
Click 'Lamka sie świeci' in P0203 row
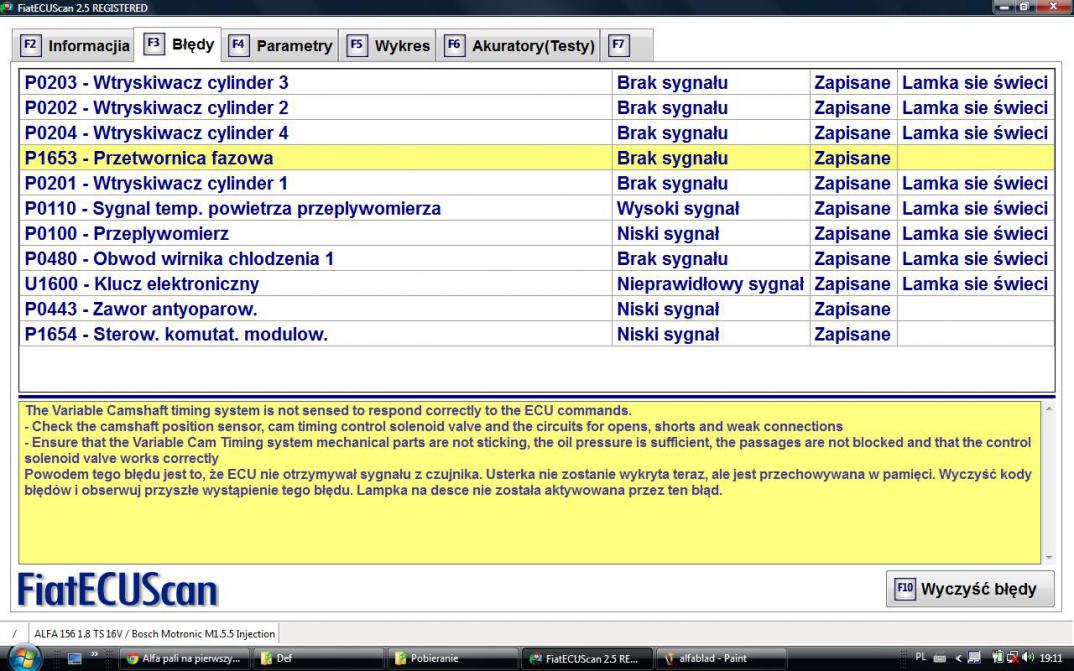tap(975, 83)
